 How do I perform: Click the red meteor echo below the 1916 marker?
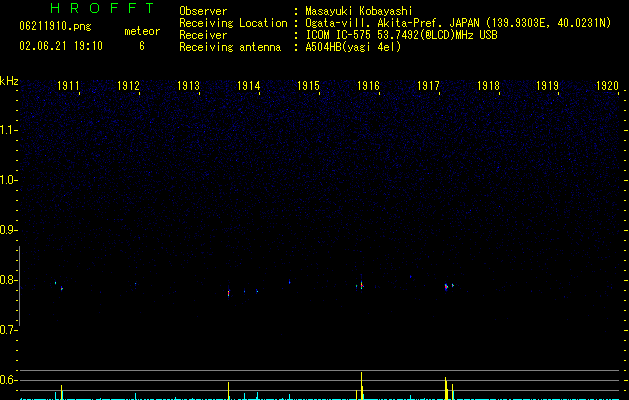click(361, 286)
